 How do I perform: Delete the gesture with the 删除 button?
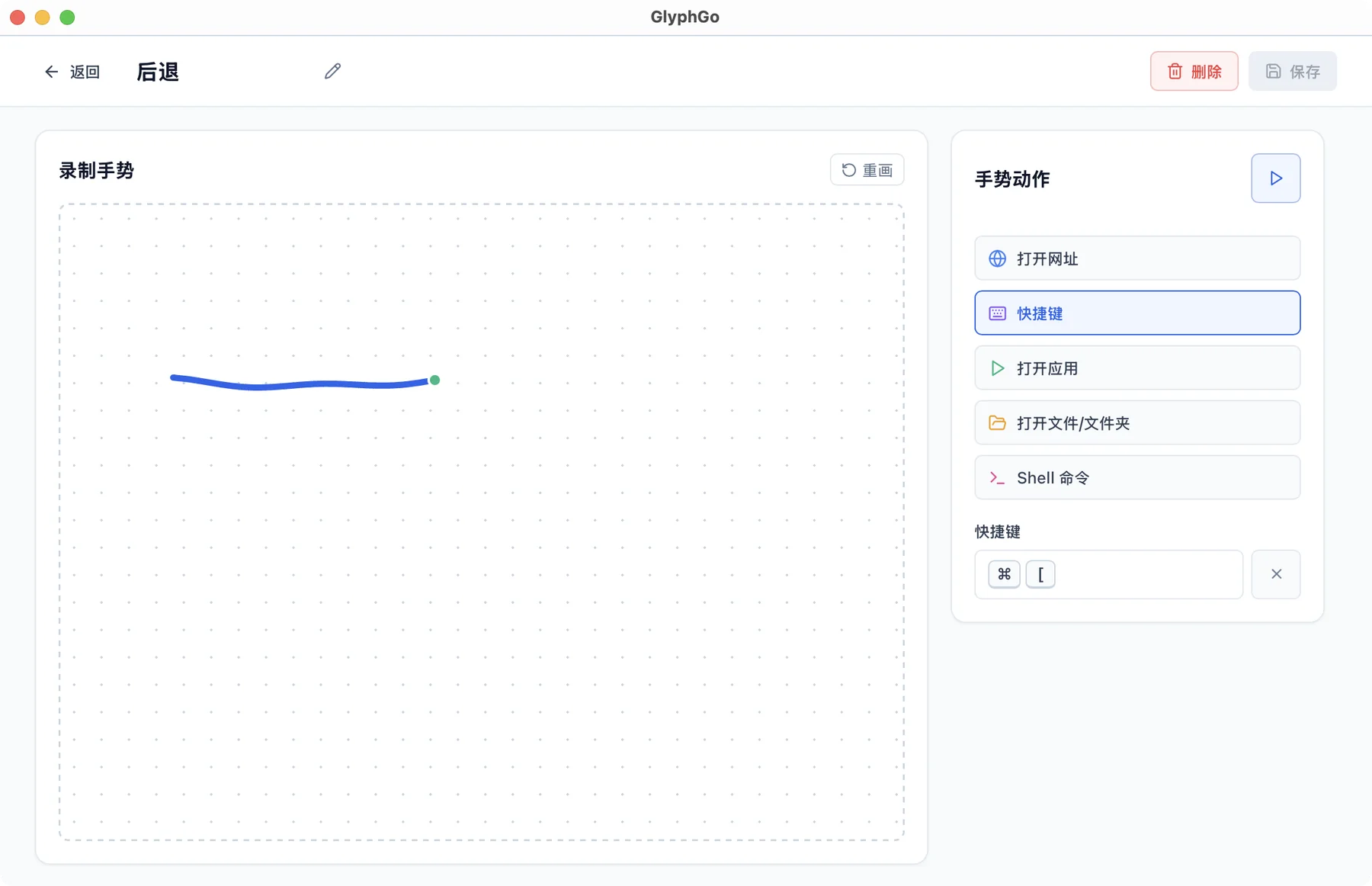tap(1194, 71)
